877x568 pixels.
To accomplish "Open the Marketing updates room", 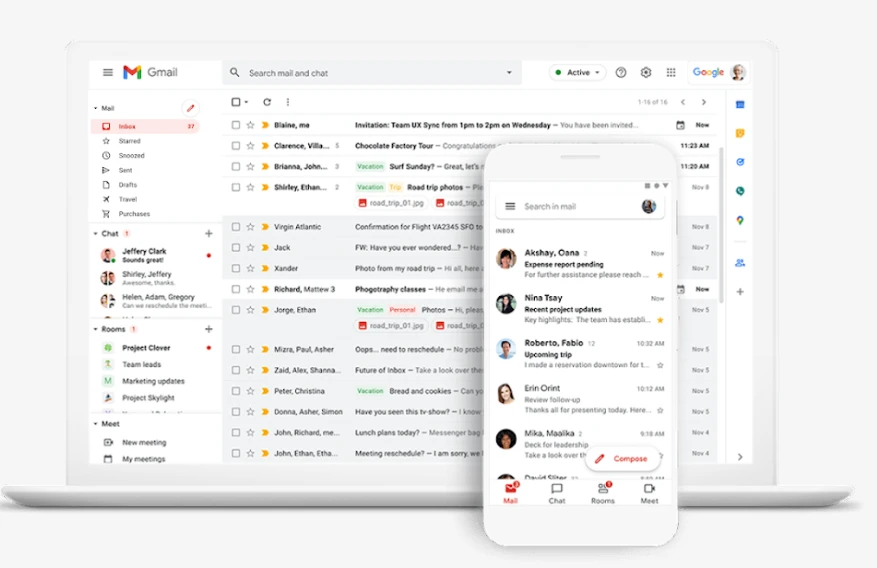I will click(x=153, y=381).
